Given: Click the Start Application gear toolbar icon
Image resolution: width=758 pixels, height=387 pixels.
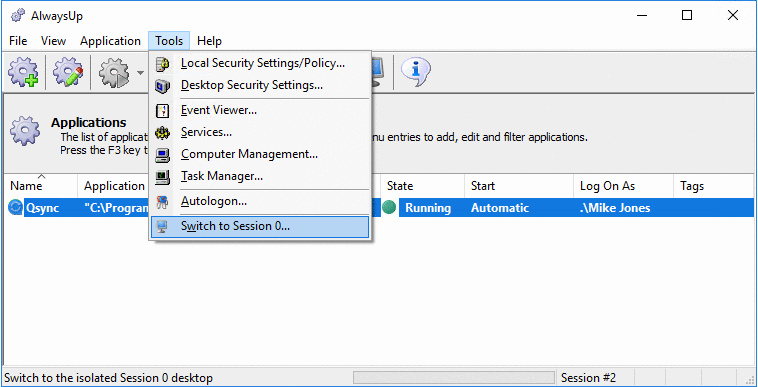Looking at the screenshot, I should click(x=114, y=72).
